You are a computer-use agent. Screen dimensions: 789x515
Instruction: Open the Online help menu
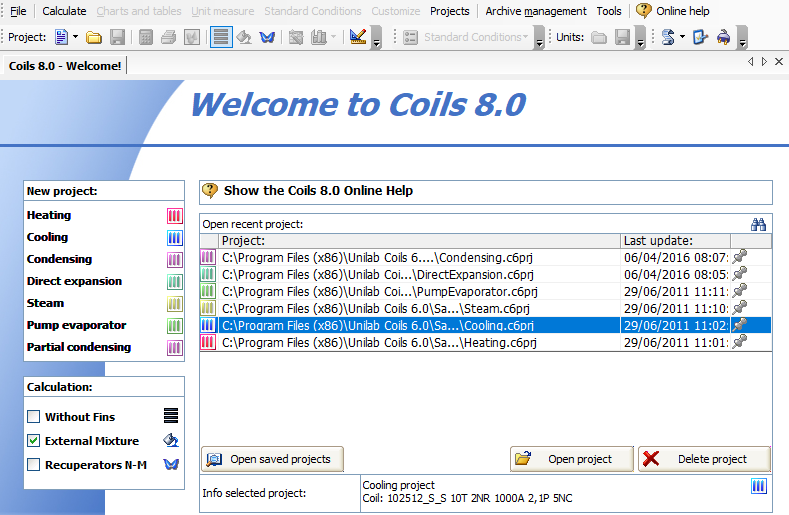pyautogui.click(x=673, y=11)
